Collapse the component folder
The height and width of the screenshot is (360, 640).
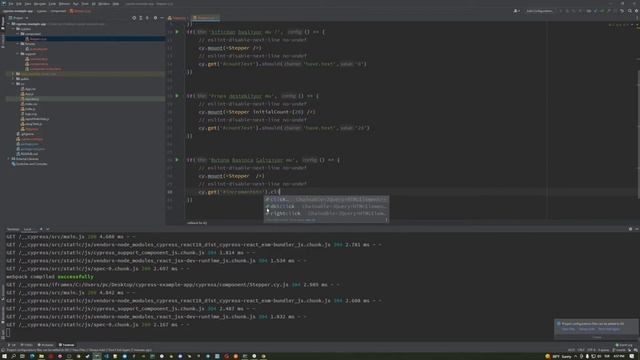(18, 34)
